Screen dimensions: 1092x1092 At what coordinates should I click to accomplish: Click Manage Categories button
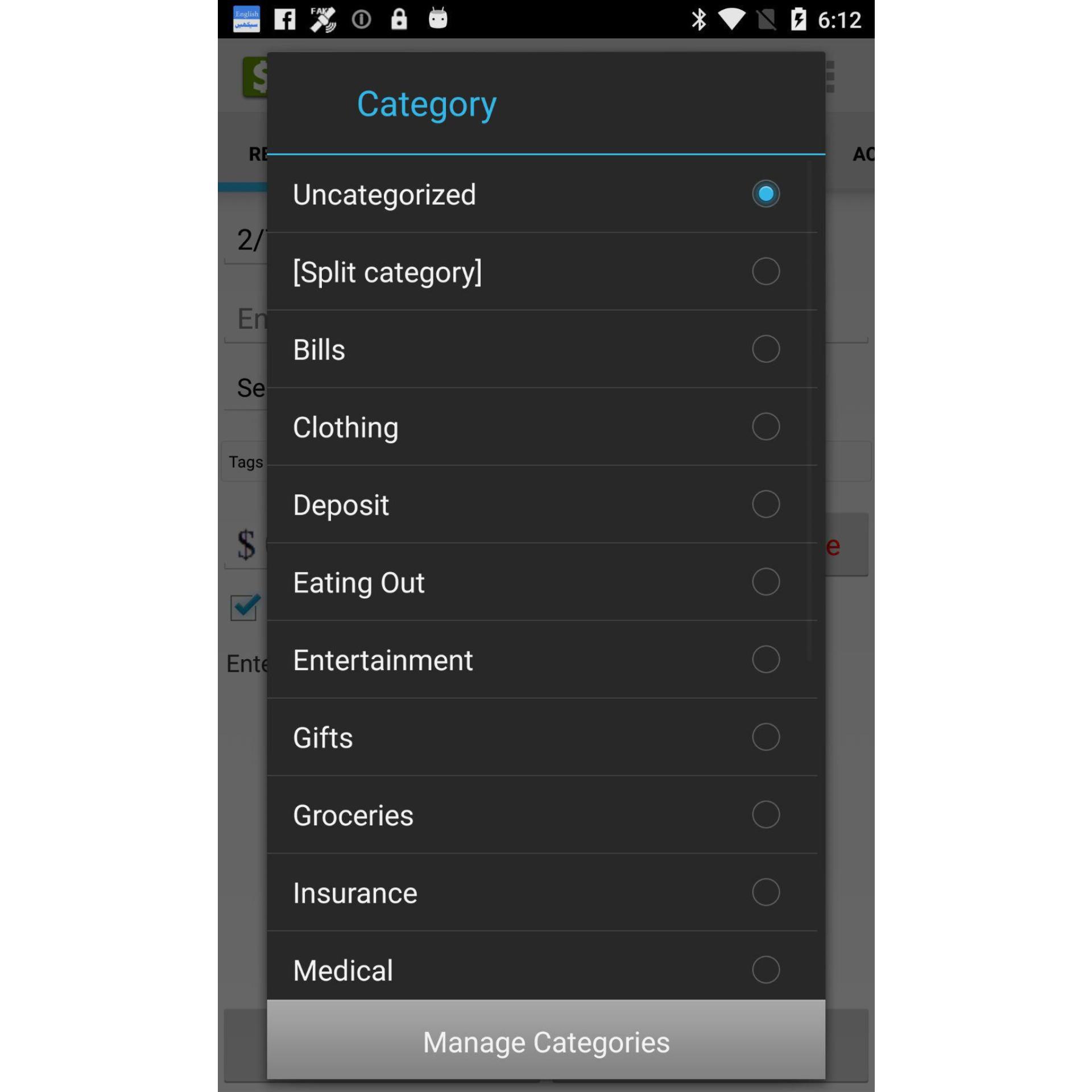[x=546, y=1041]
